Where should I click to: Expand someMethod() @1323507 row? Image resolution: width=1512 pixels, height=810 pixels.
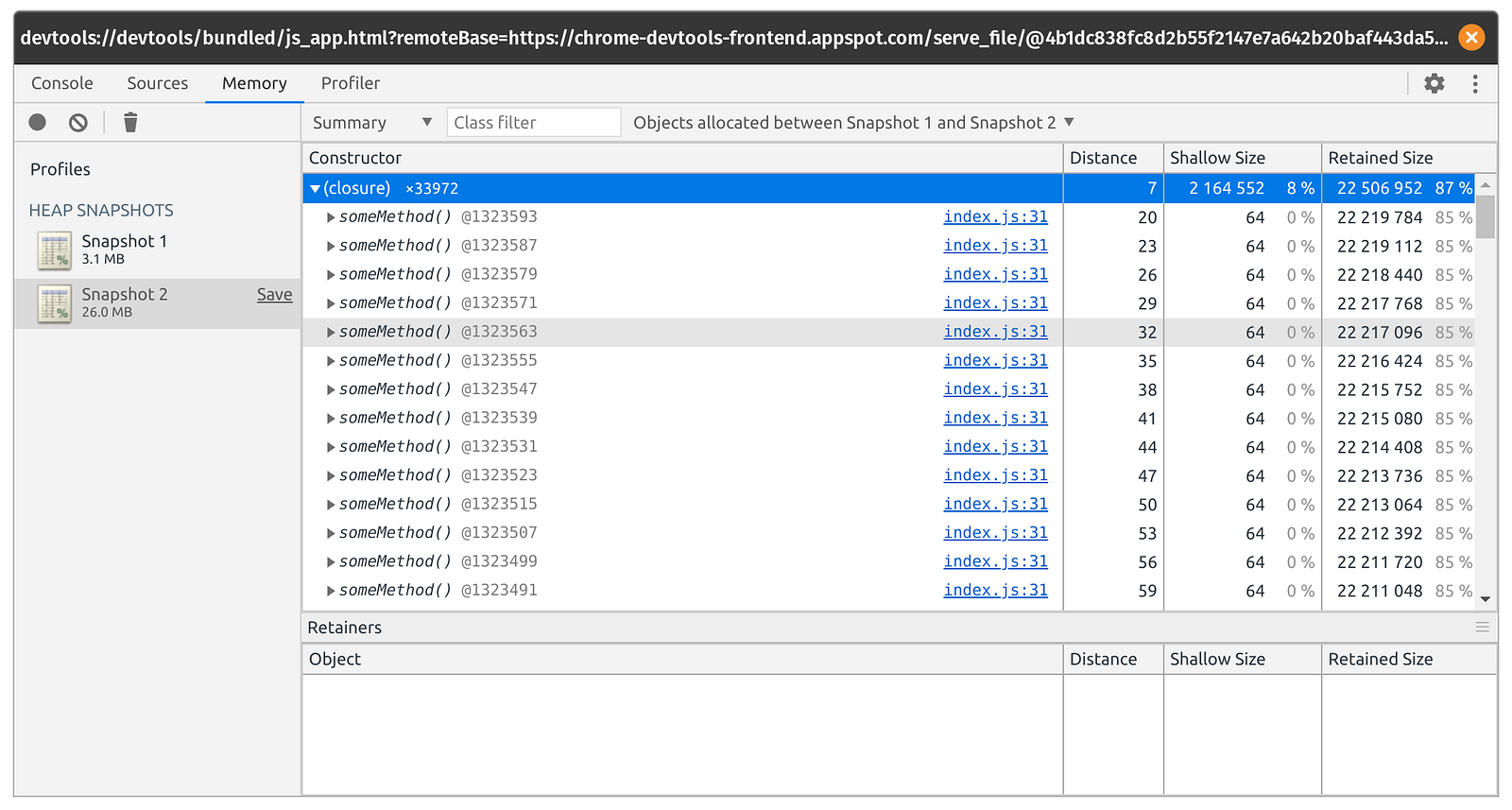331,533
